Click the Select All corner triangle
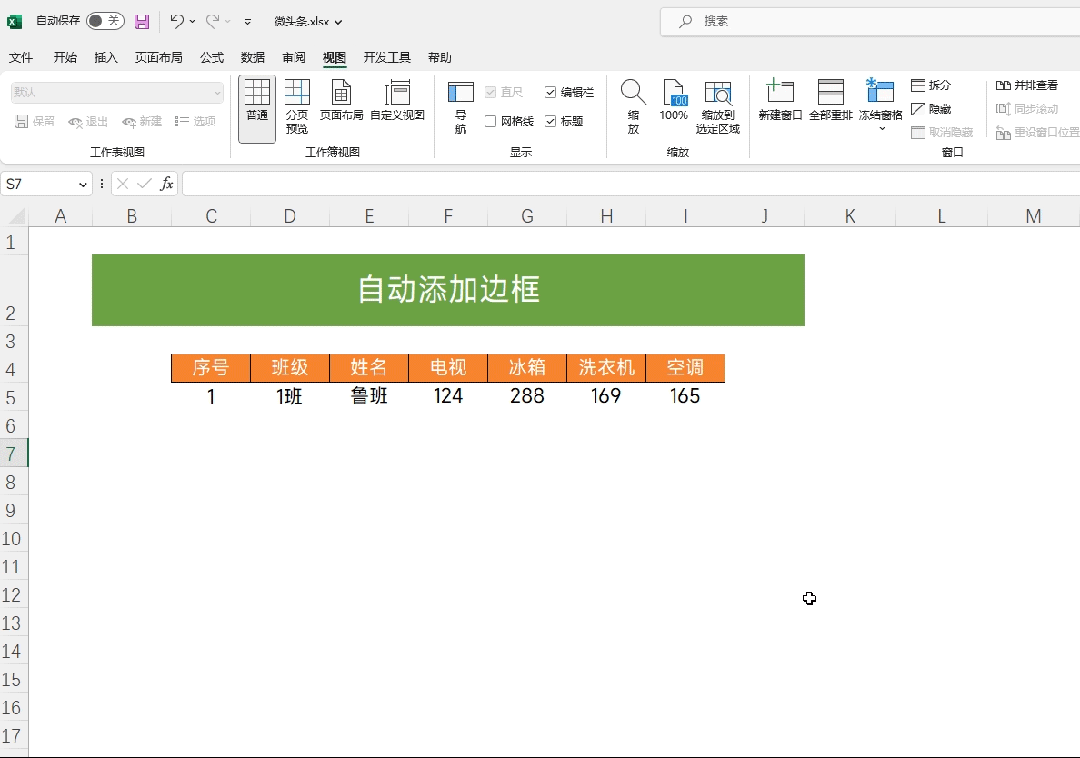 pos(17,217)
